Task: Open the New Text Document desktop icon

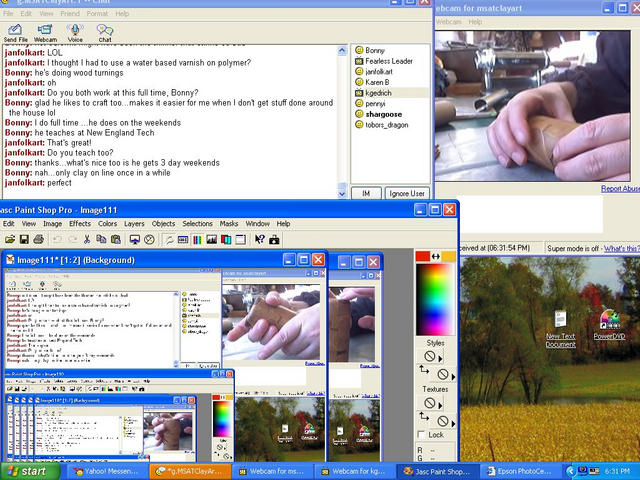Action: [x=560, y=329]
